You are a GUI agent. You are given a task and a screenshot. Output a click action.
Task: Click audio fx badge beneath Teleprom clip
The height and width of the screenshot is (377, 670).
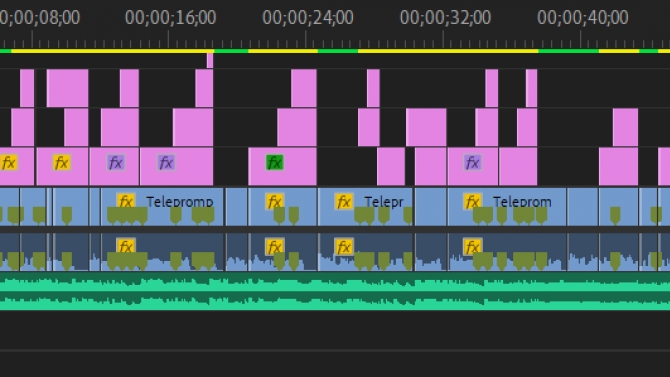pos(473,247)
